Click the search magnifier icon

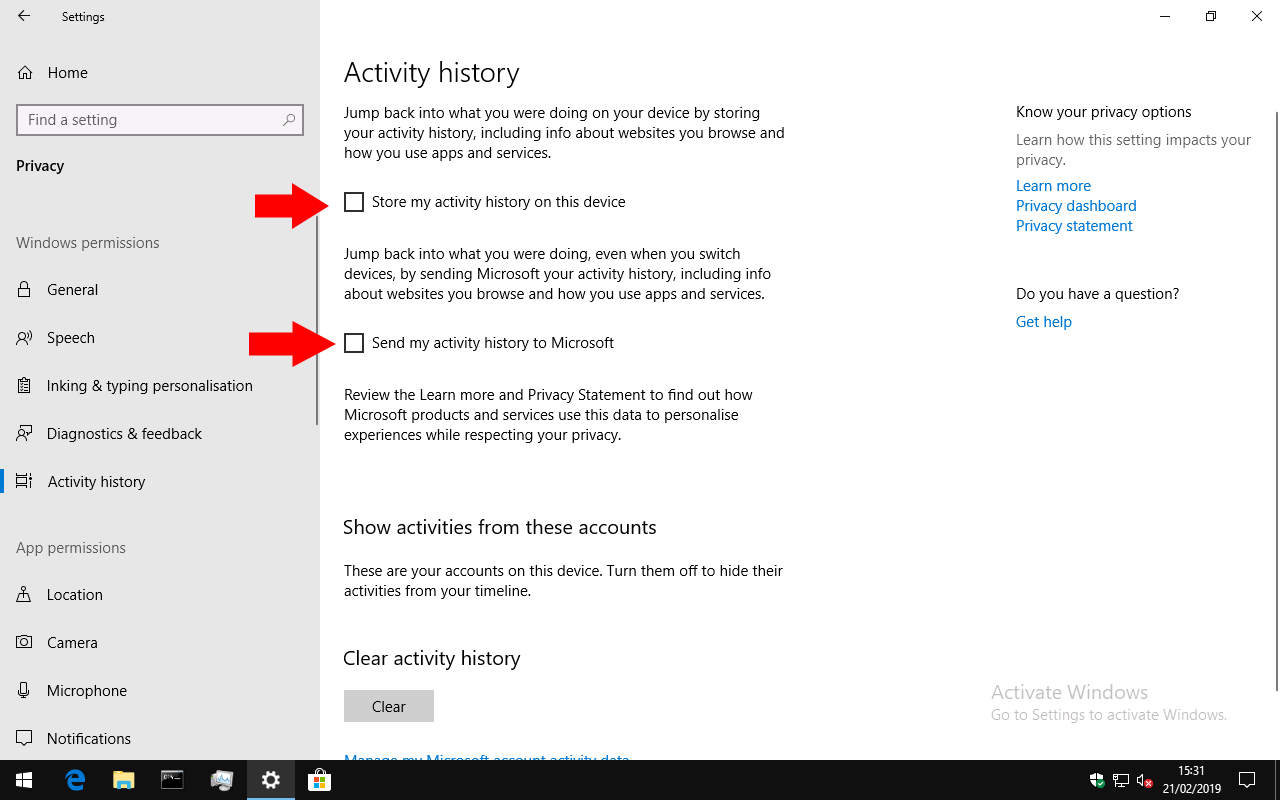pyautogui.click(x=289, y=120)
